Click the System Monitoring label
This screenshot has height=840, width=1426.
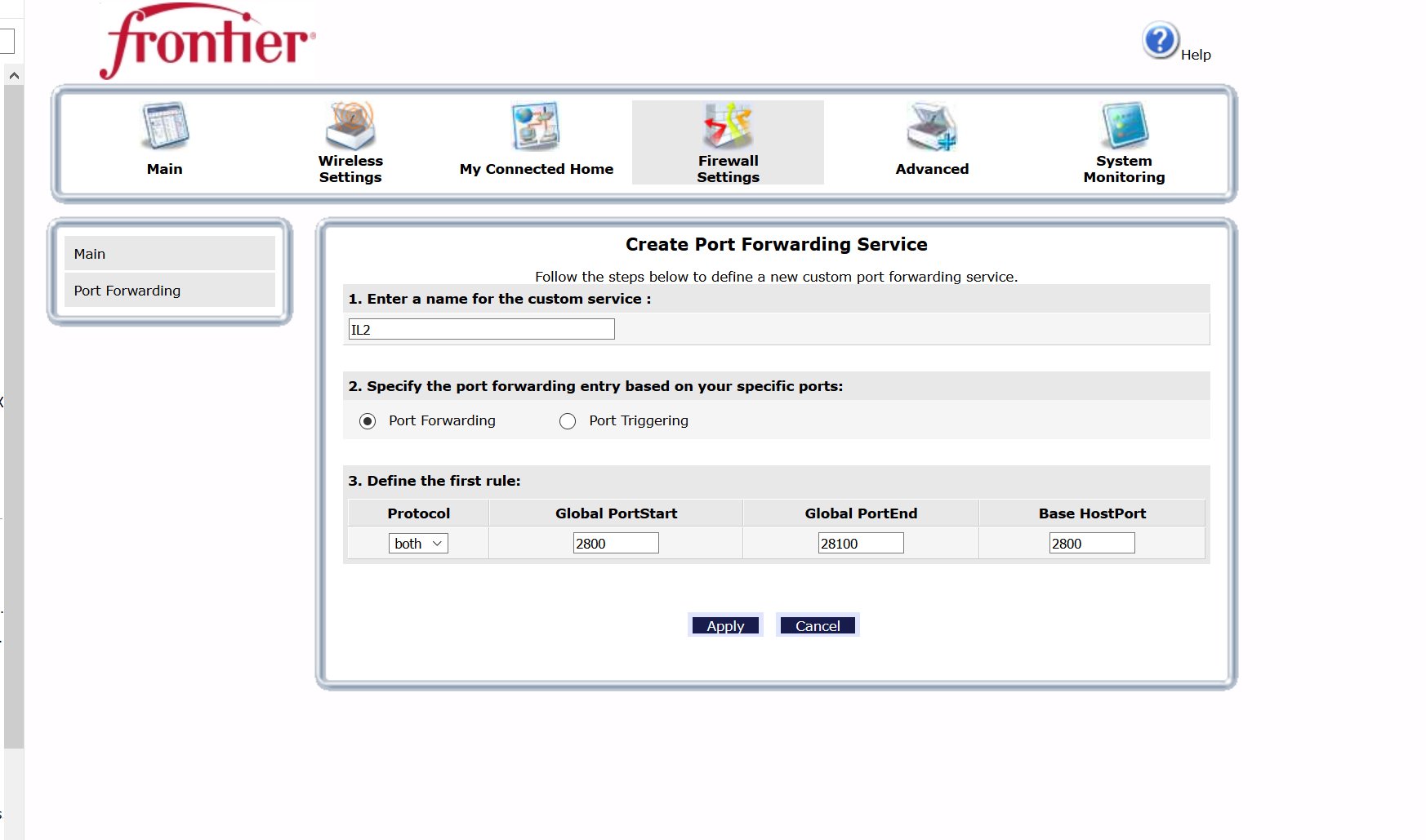click(x=1125, y=169)
